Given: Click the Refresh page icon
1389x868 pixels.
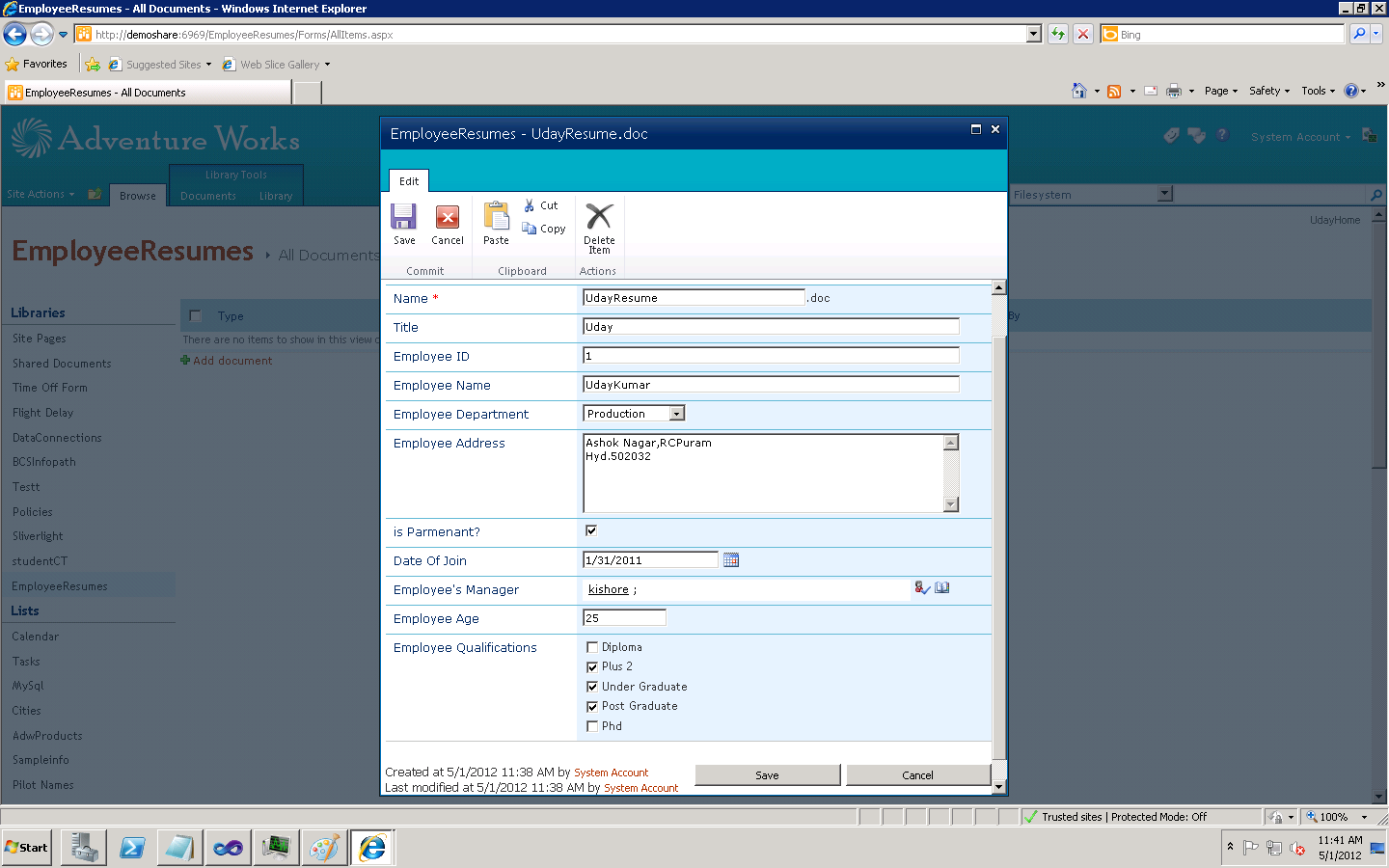Looking at the screenshot, I should tap(1058, 34).
